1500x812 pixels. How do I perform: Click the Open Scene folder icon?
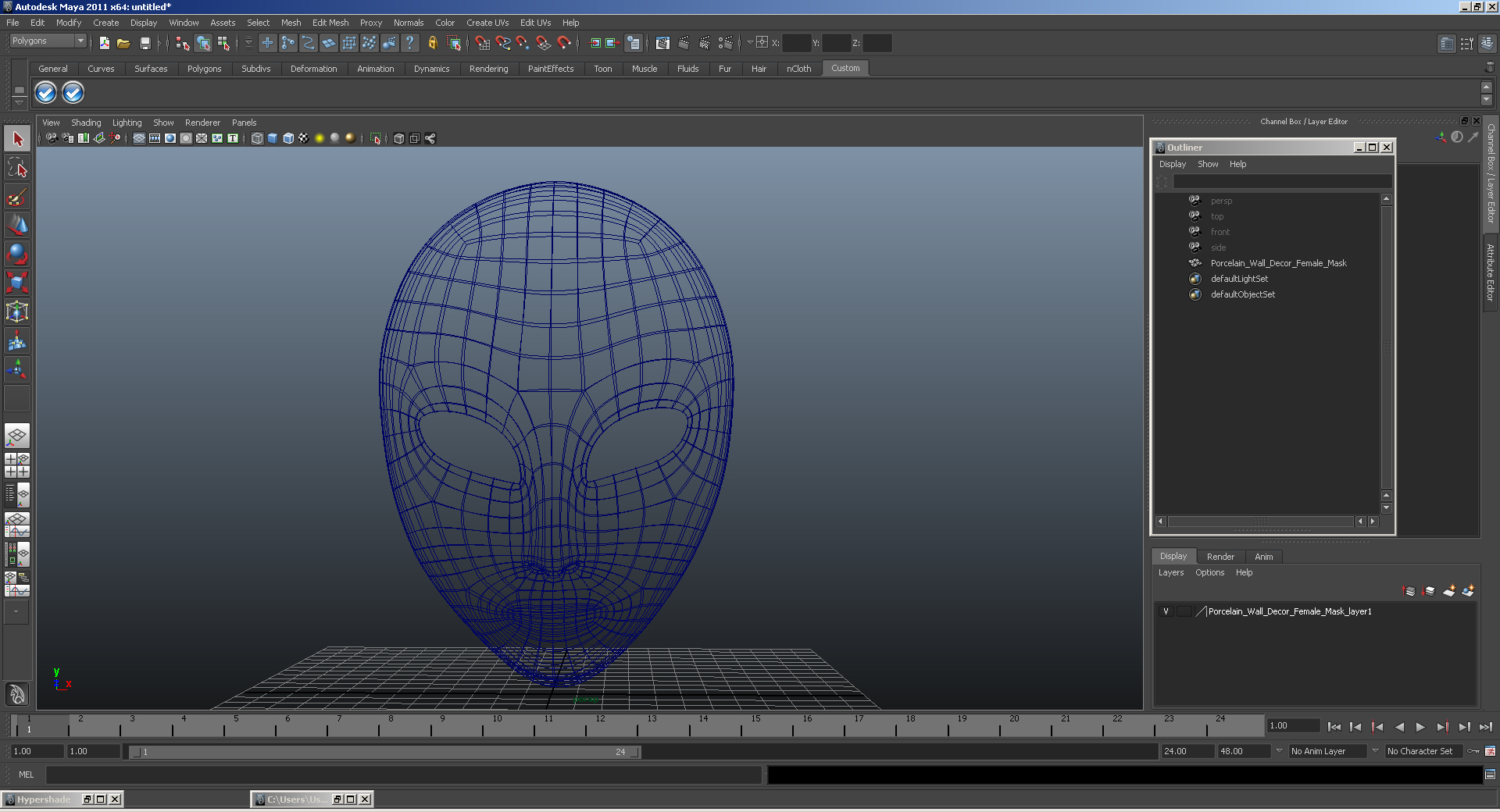coord(123,44)
